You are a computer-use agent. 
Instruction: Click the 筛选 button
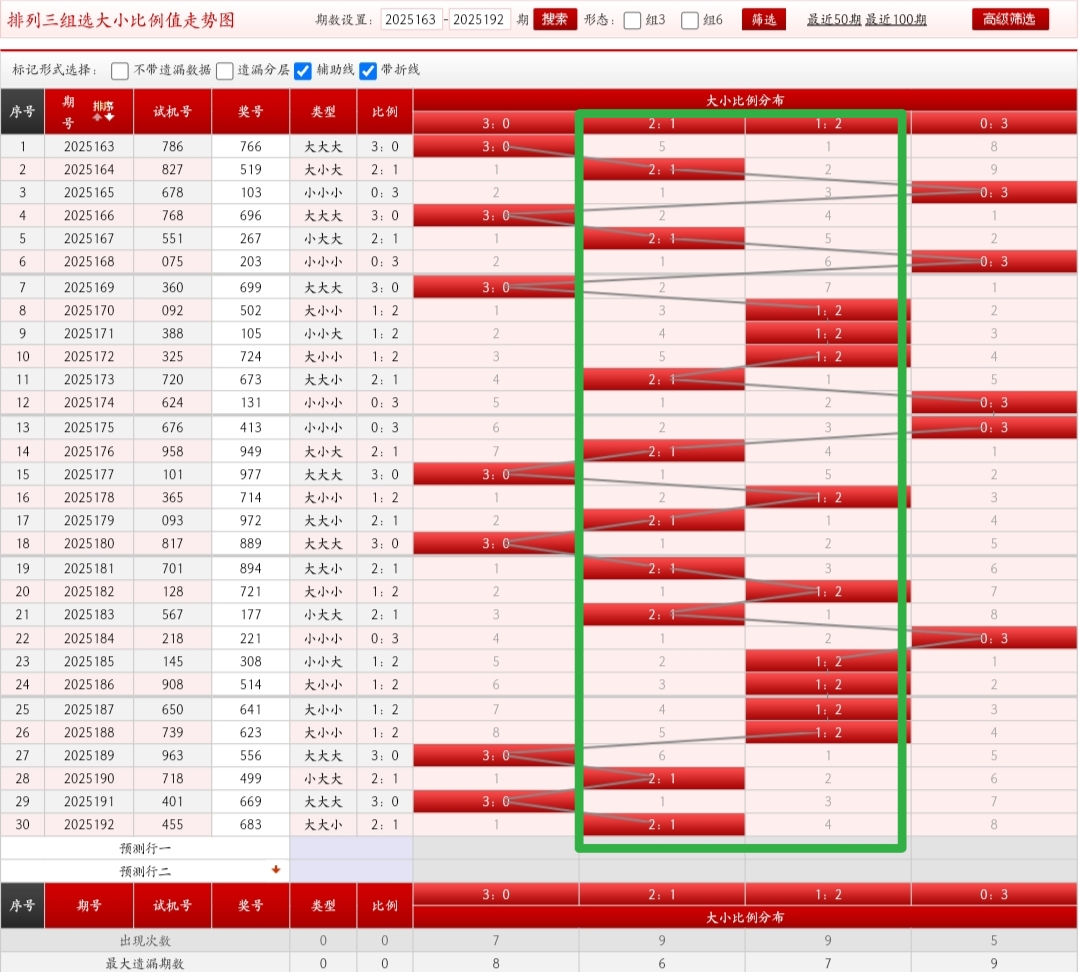[x=764, y=19]
